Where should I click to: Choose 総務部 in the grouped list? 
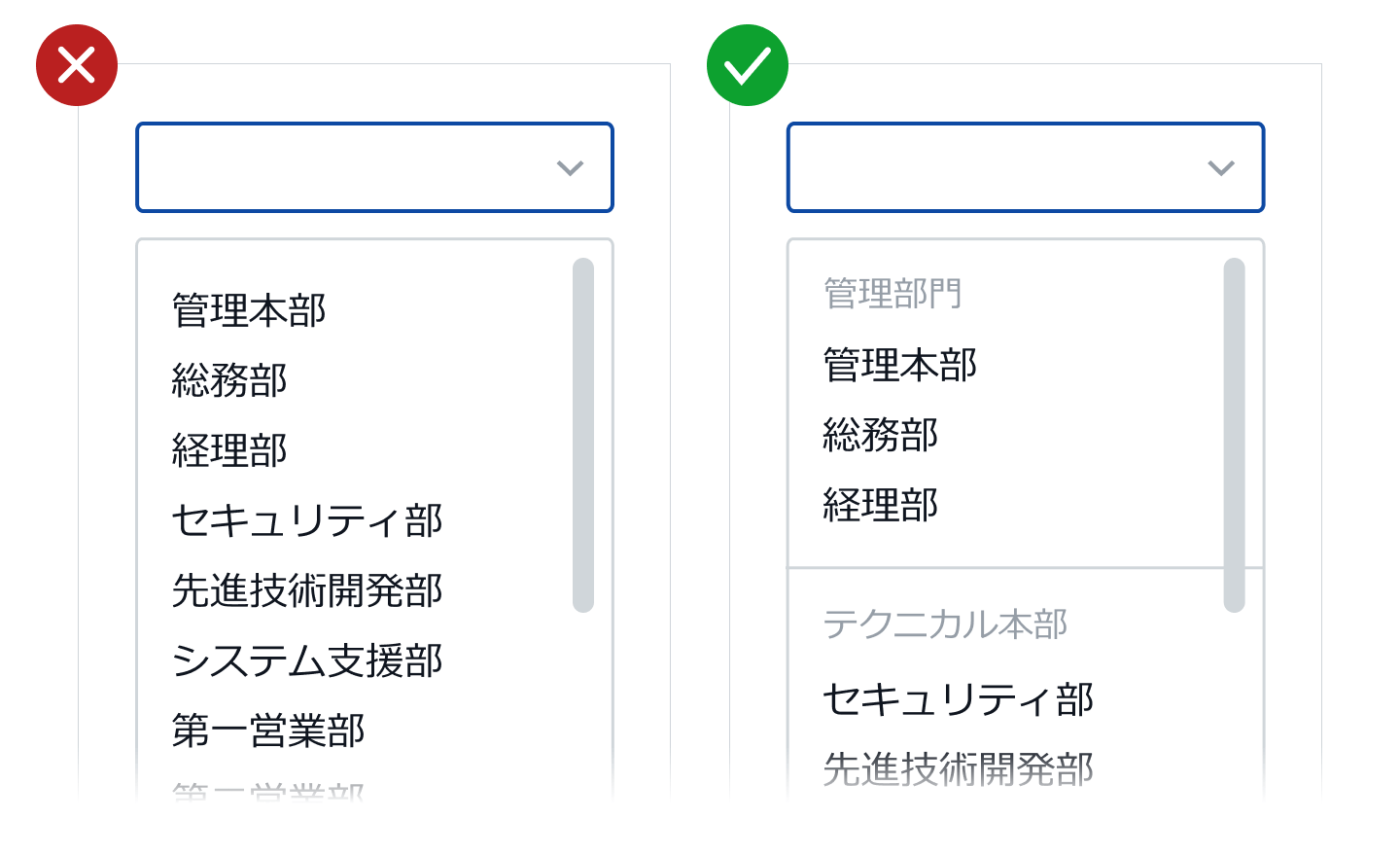[881, 435]
